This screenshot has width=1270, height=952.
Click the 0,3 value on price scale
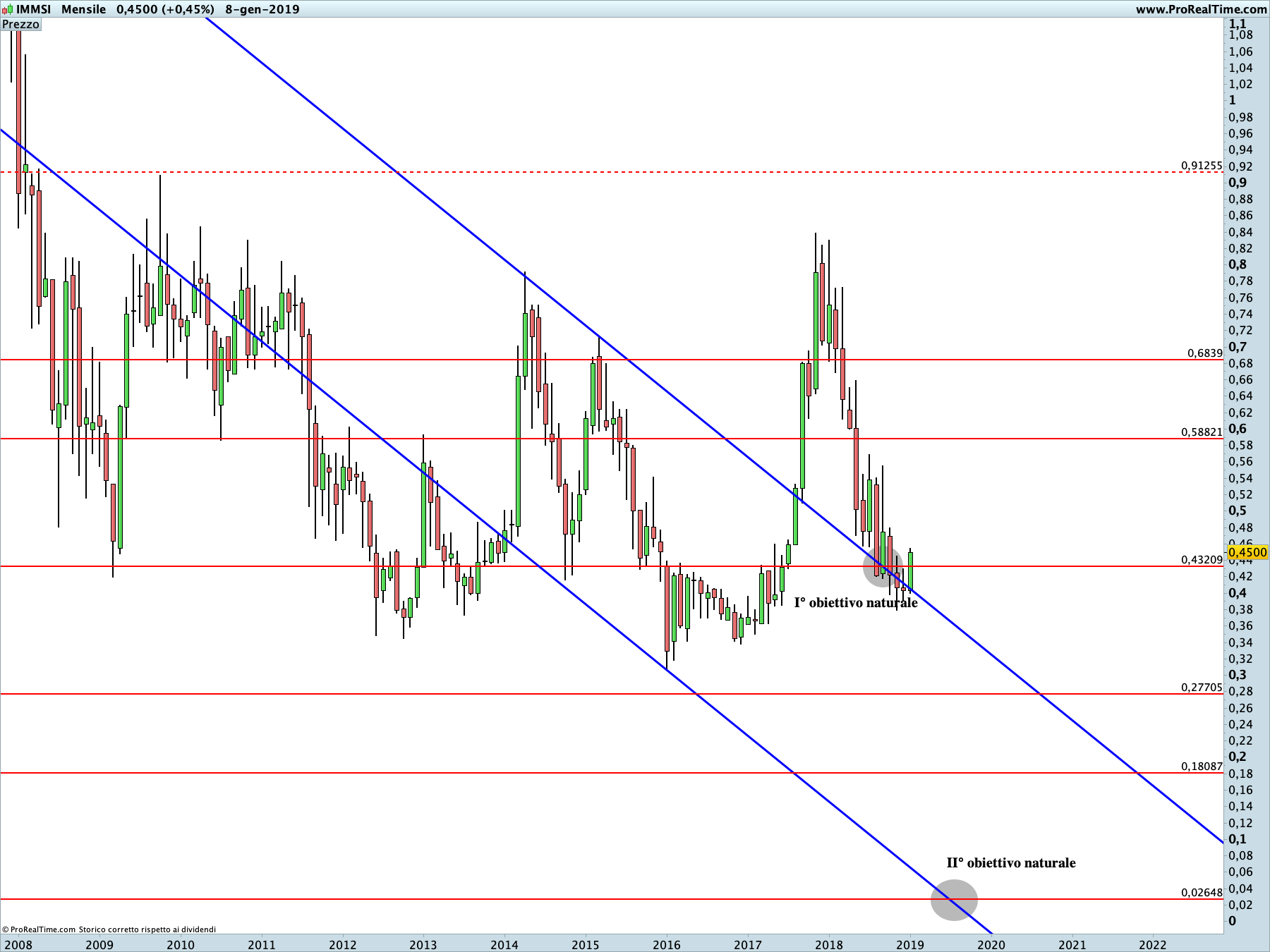(x=1238, y=675)
